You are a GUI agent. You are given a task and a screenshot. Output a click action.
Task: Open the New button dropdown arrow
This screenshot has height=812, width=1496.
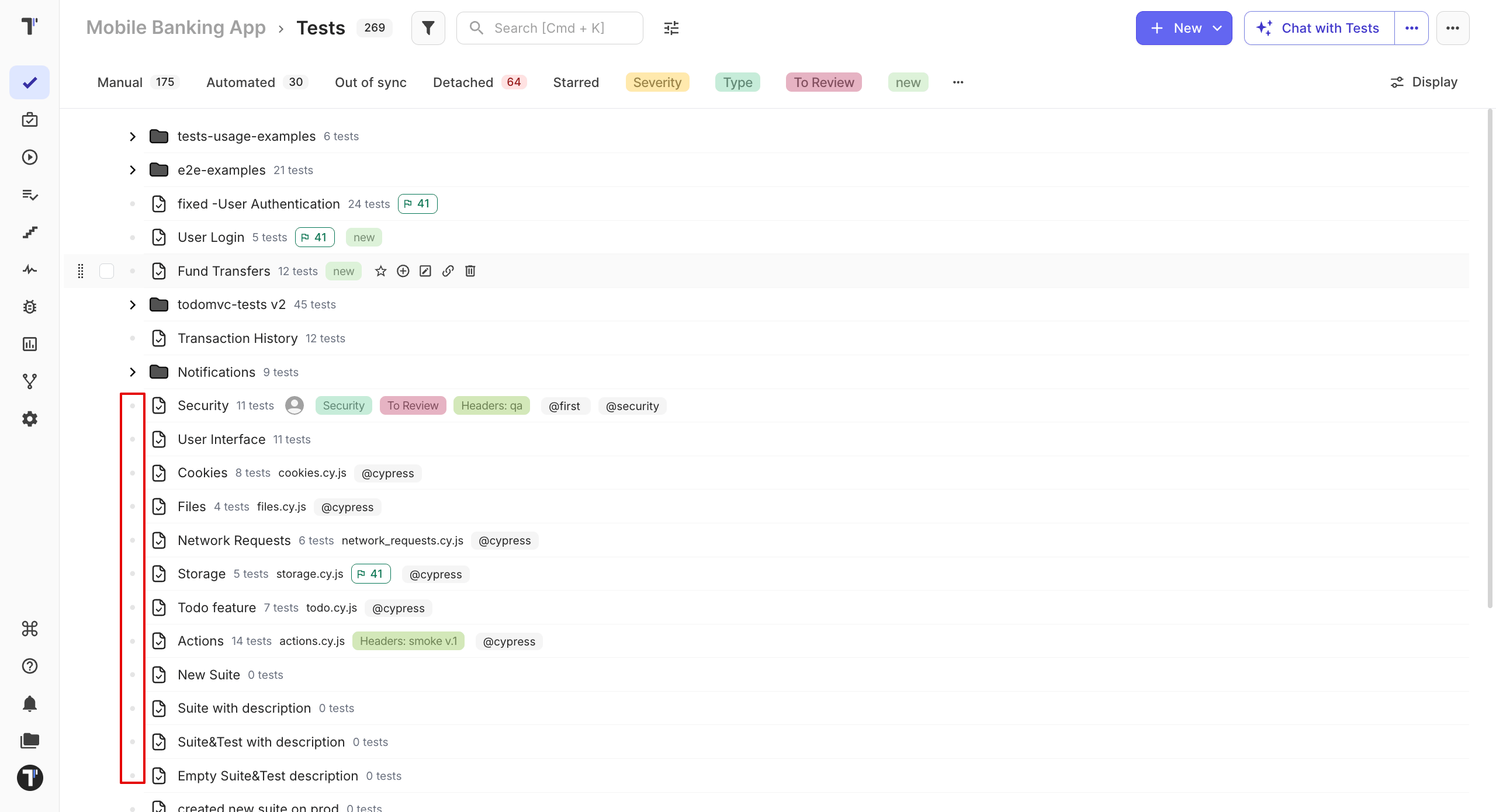click(1217, 28)
